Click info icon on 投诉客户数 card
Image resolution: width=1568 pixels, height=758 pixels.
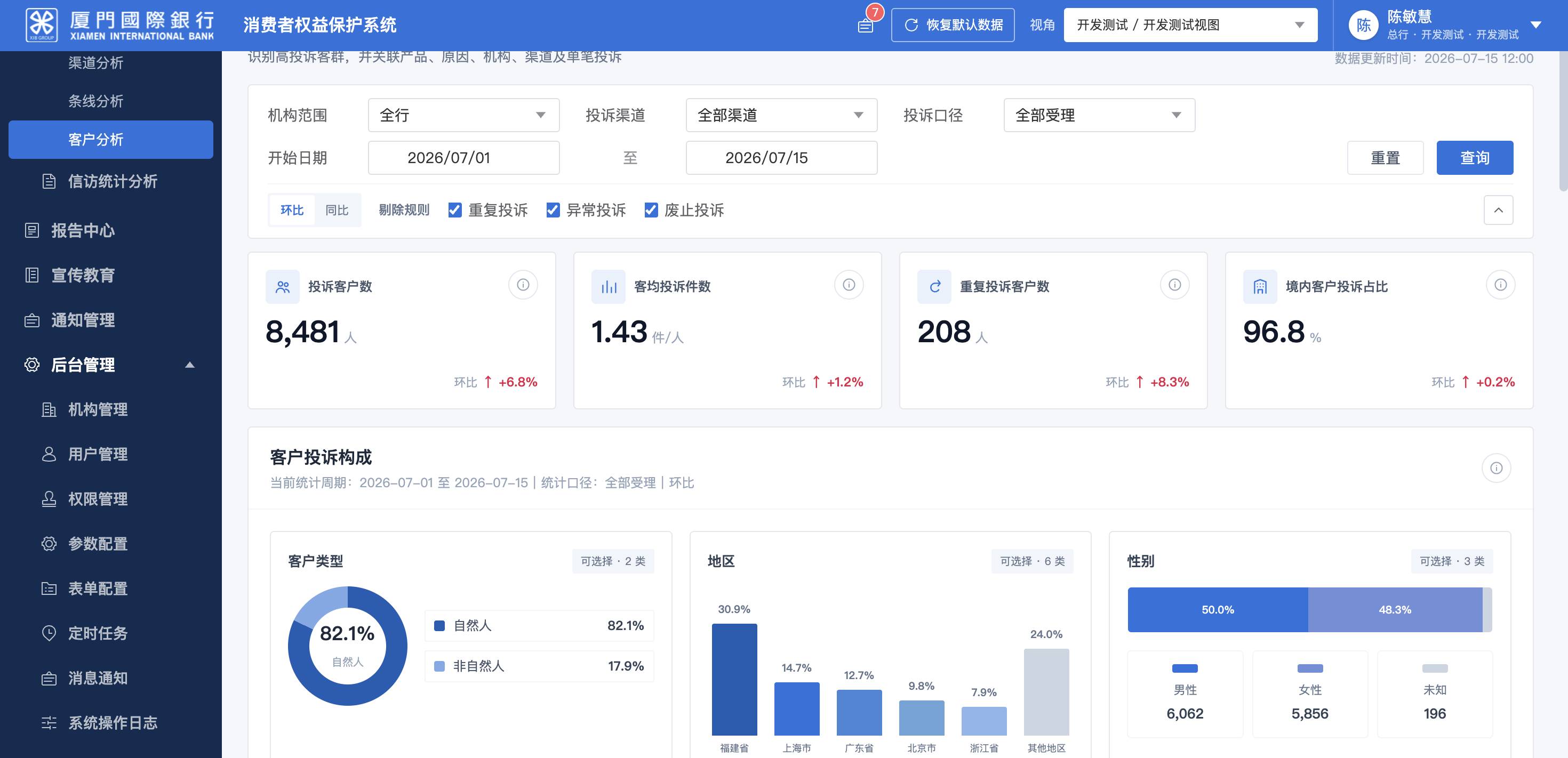pyautogui.click(x=523, y=285)
